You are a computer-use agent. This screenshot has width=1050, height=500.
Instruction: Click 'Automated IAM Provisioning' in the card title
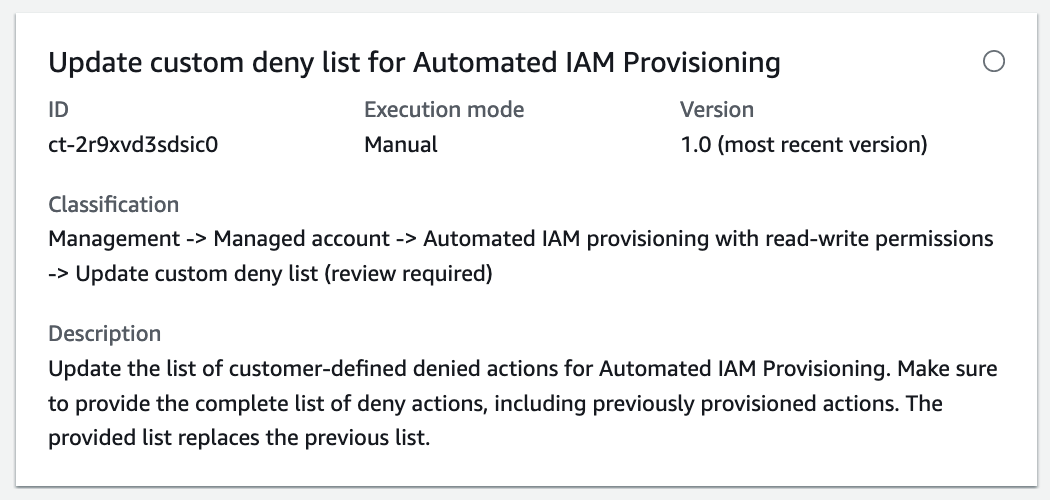596,63
